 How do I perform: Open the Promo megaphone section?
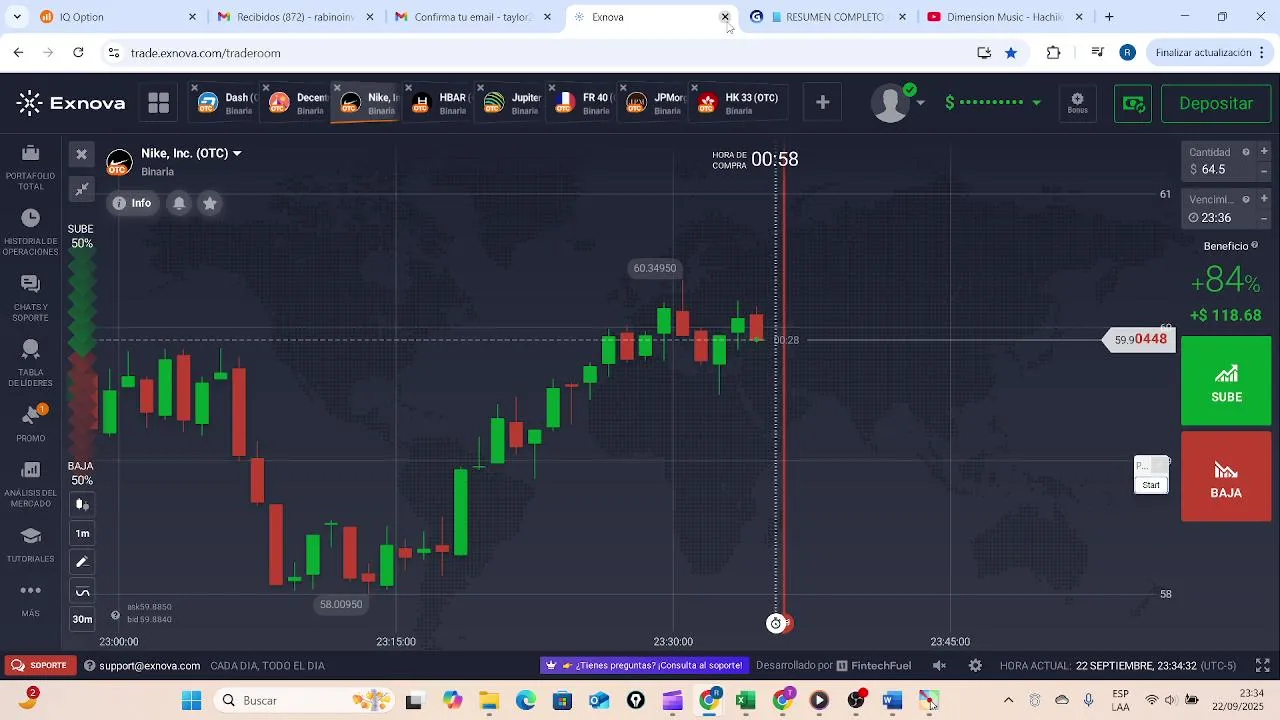coord(31,423)
